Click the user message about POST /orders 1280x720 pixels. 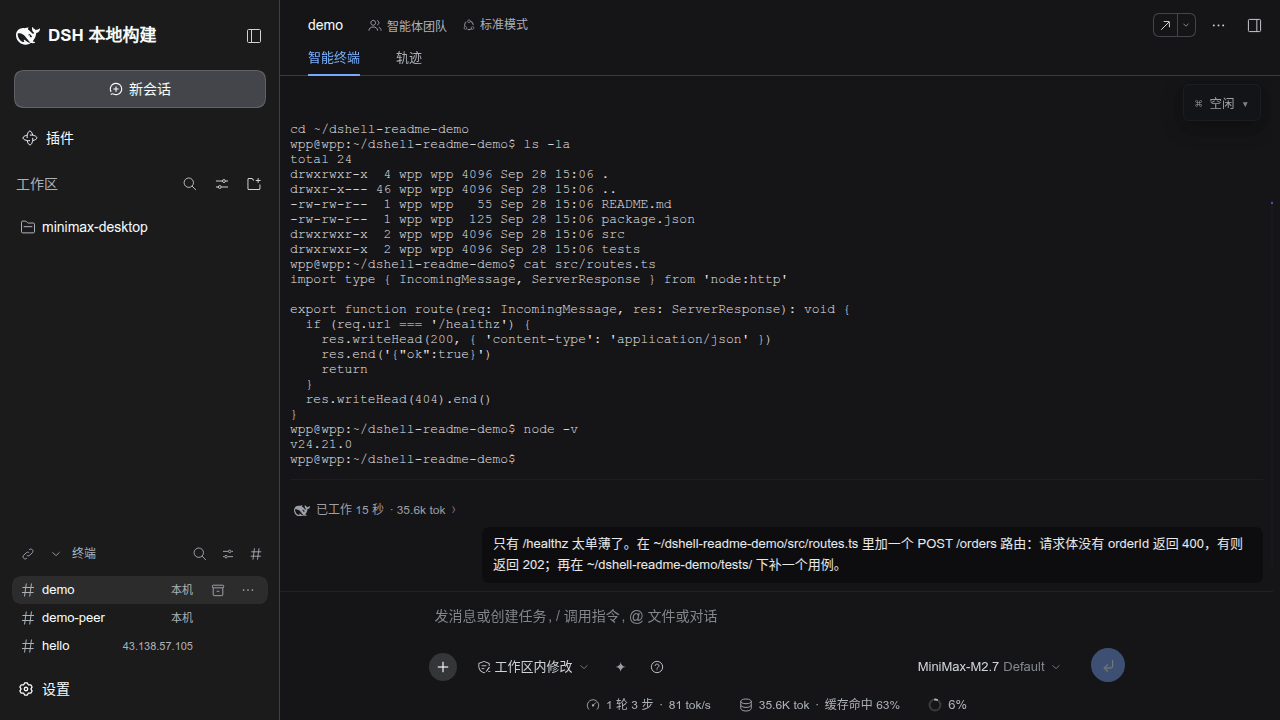(x=871, y=555)
